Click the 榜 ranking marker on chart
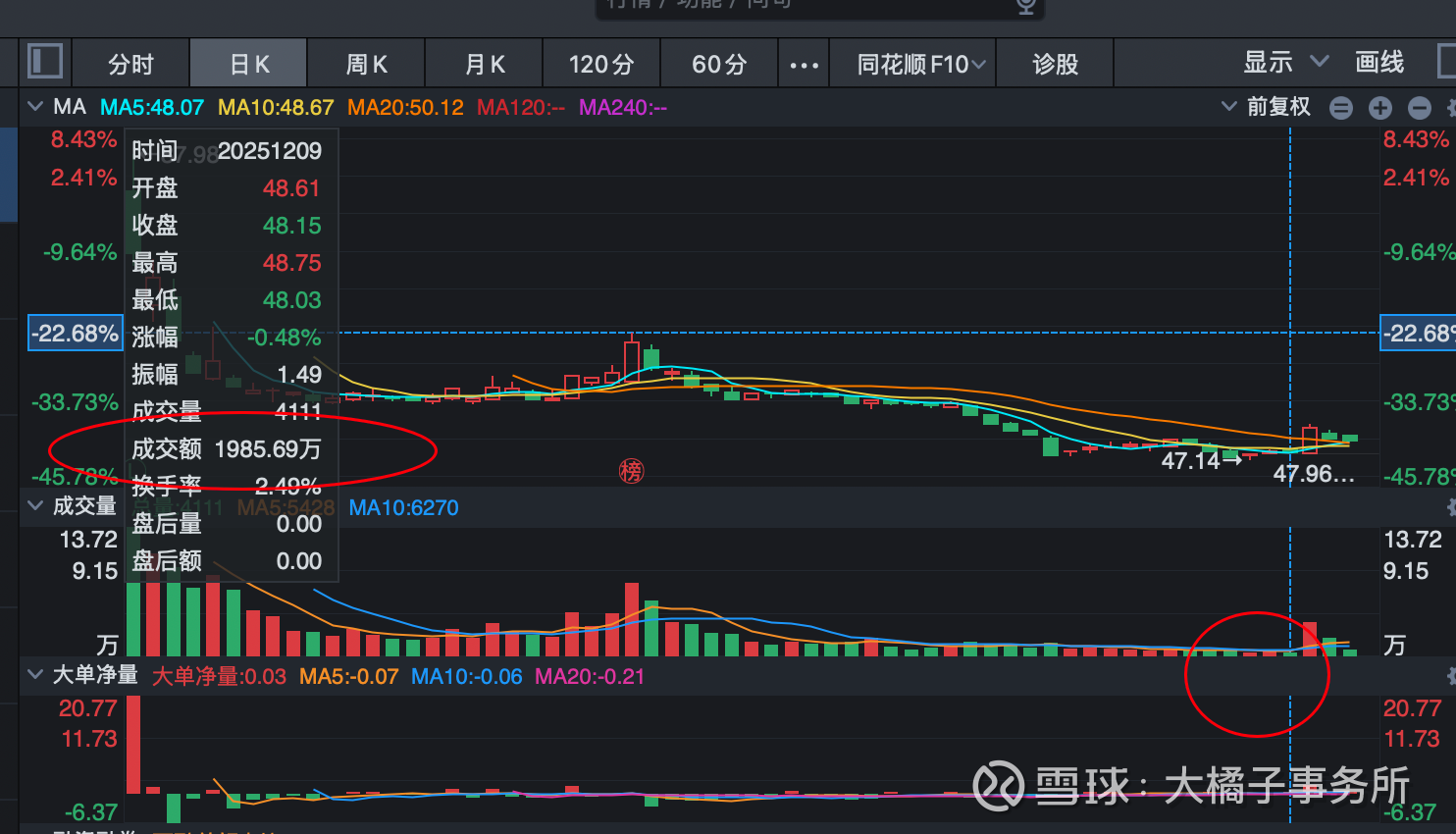This screenshot has width=1456, height=834. 631,472
